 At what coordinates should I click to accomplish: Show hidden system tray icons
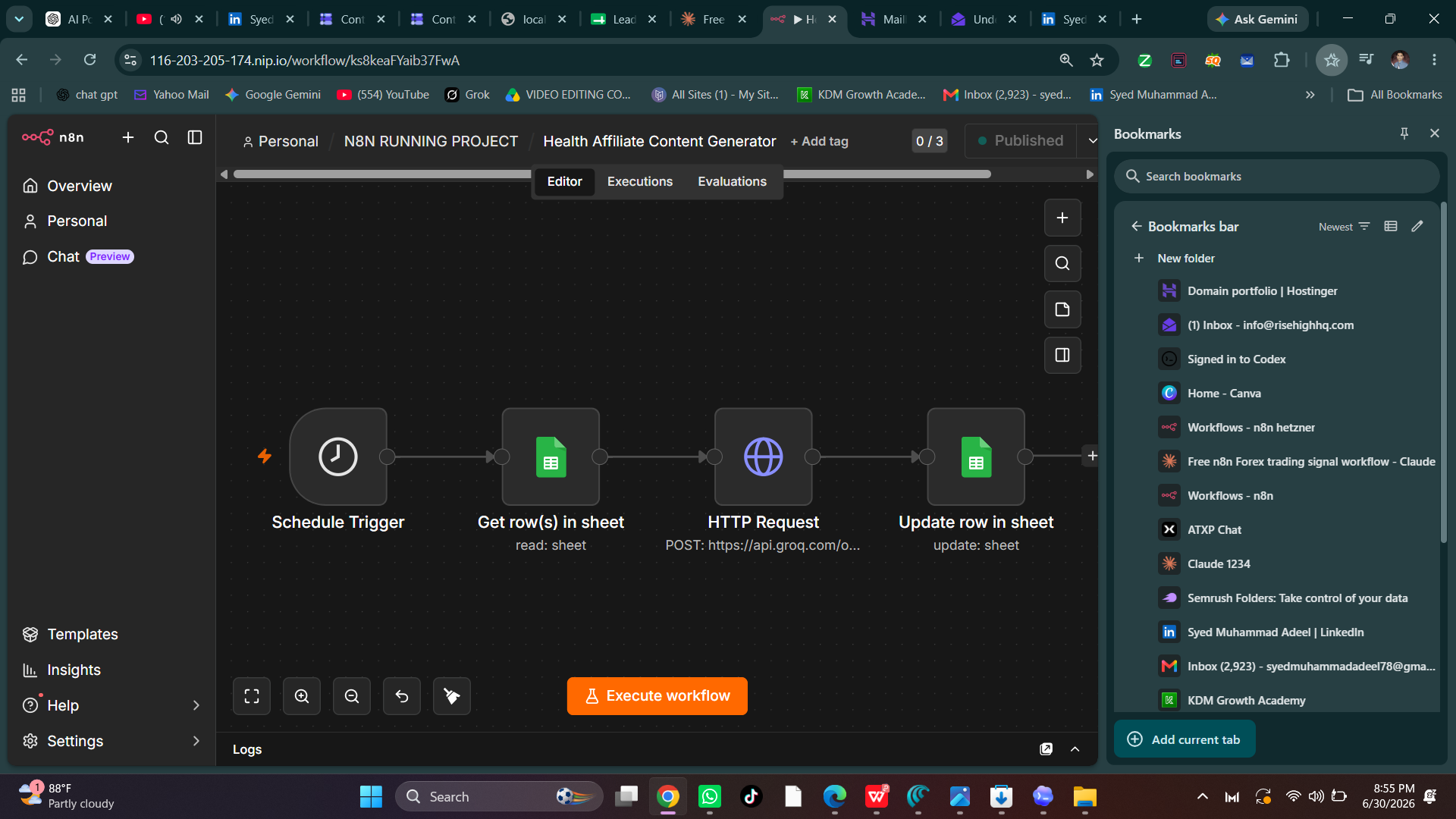[x=1203, y=796]
